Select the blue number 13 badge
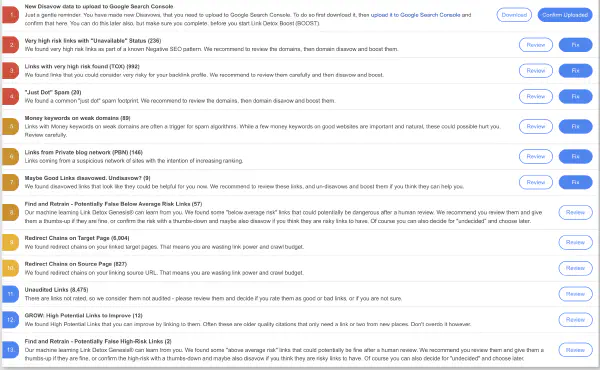Screen dimensions: 600x370 point(11,350)
